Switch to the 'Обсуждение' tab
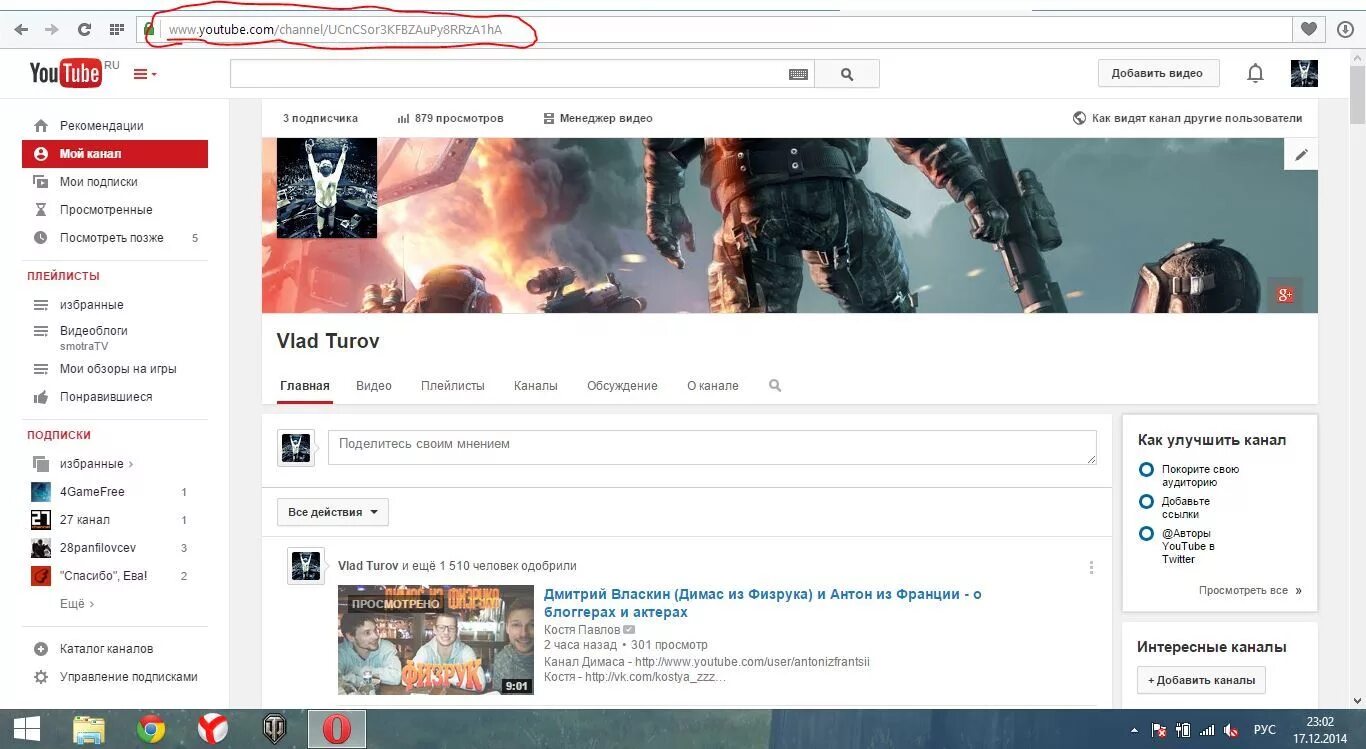 tap(622, 386)
